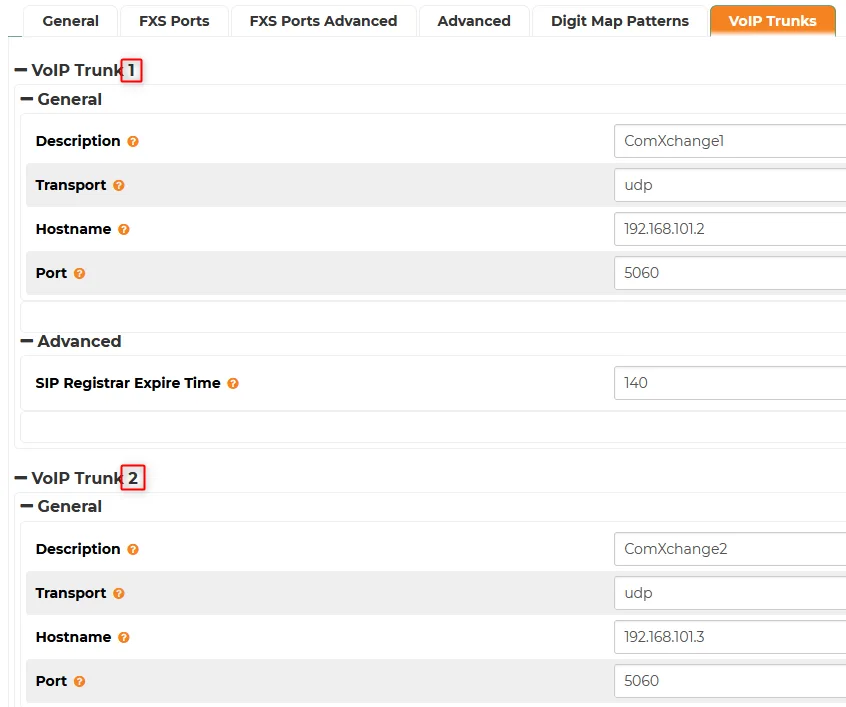Image resolution: width=846 pixels, height=707 pixels.
Task: Open help icon for VoIP Trunk 2 Port
Action: [x=79, y=682]
